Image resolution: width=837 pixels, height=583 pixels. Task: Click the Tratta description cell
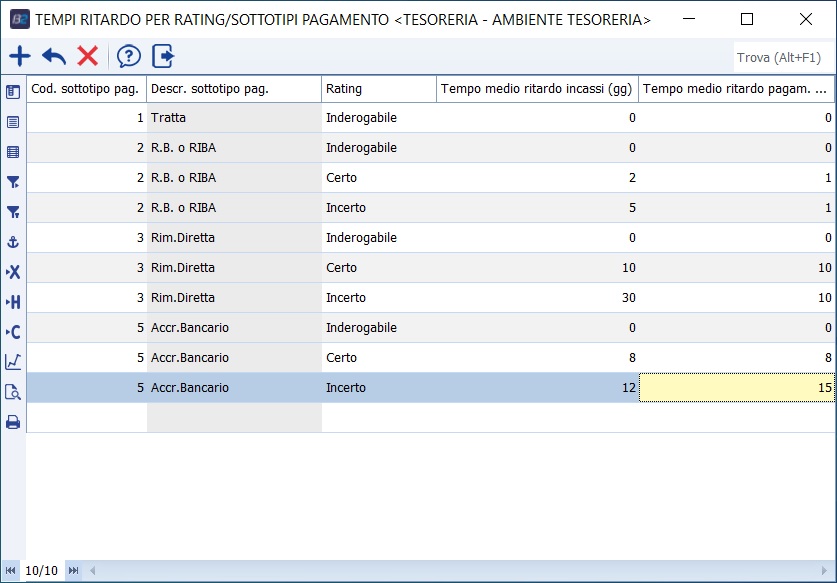pyautogui.click(x=234, y=117)
